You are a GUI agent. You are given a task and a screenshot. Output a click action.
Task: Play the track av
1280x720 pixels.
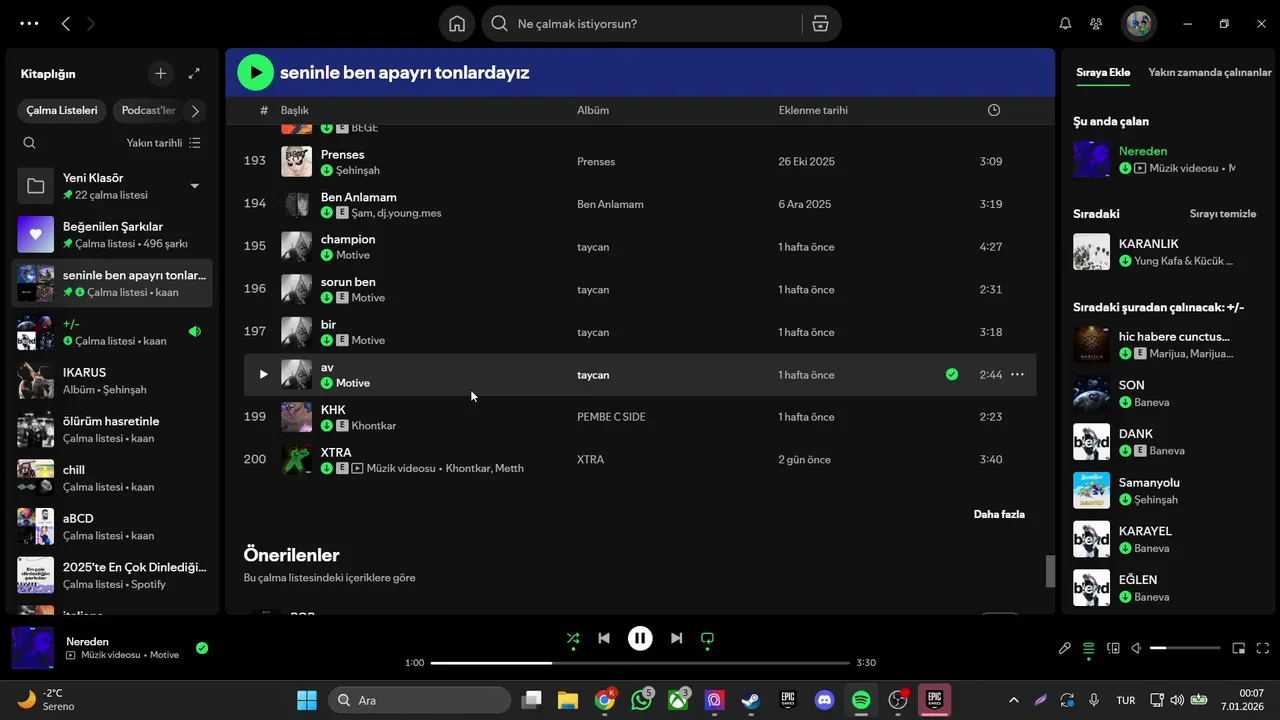point(263,374)
